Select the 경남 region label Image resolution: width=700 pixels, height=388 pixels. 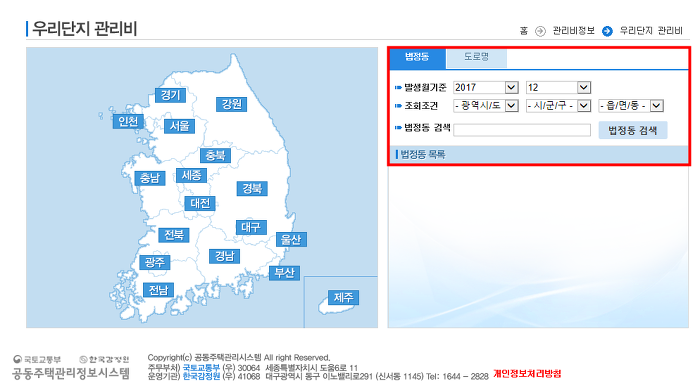pyautogui.click(x=225, y=256)
